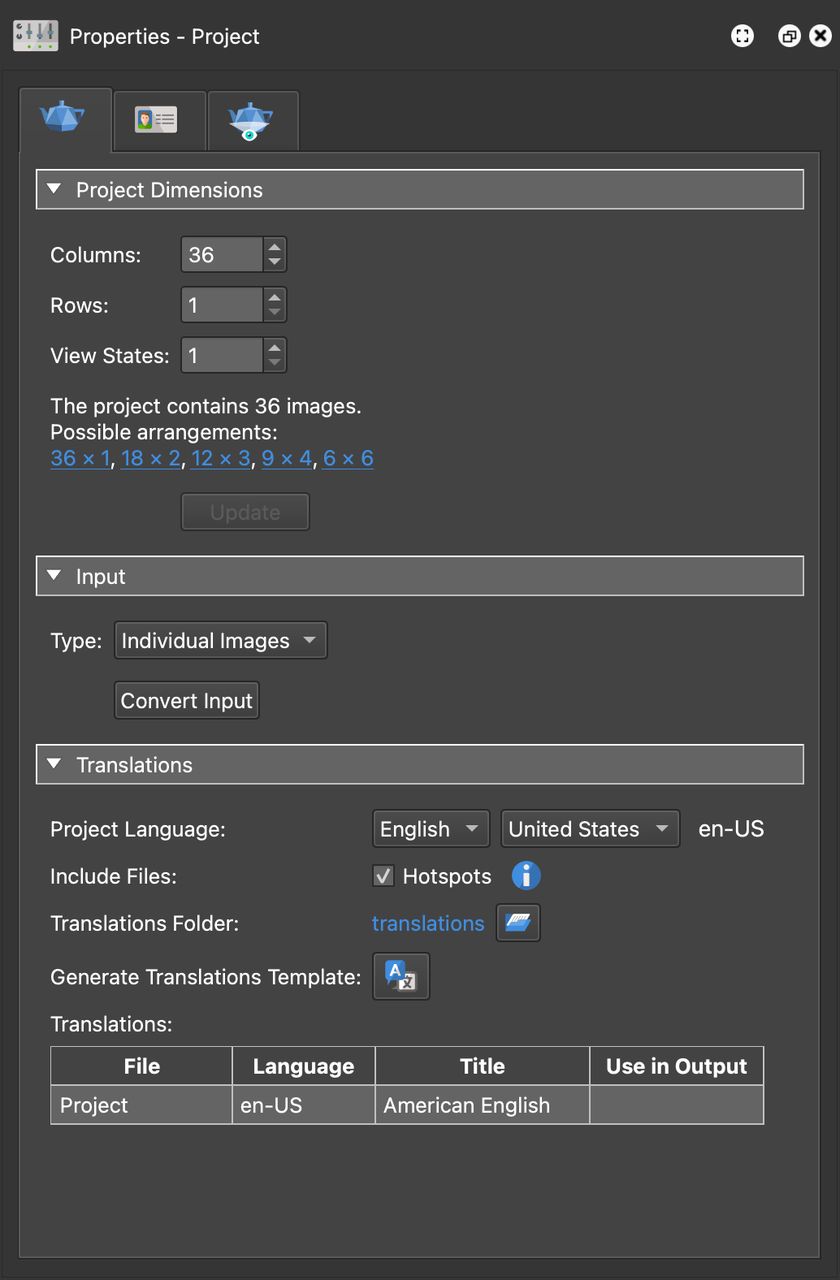Viewport: 840px width, 1280px height.
Task: Collapse the Project Dimensions section
Action: coord(53,188)
